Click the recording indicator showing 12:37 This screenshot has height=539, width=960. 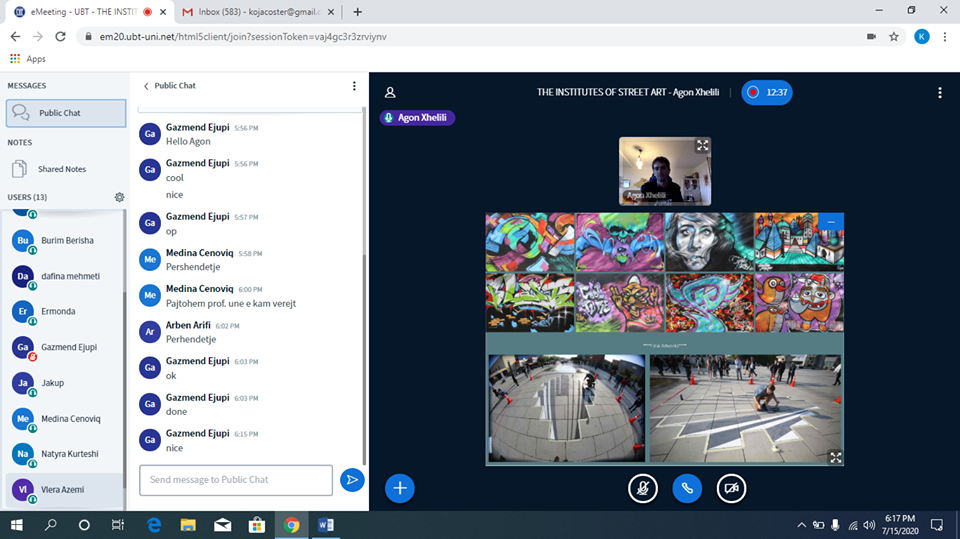[x=767, y=93]
